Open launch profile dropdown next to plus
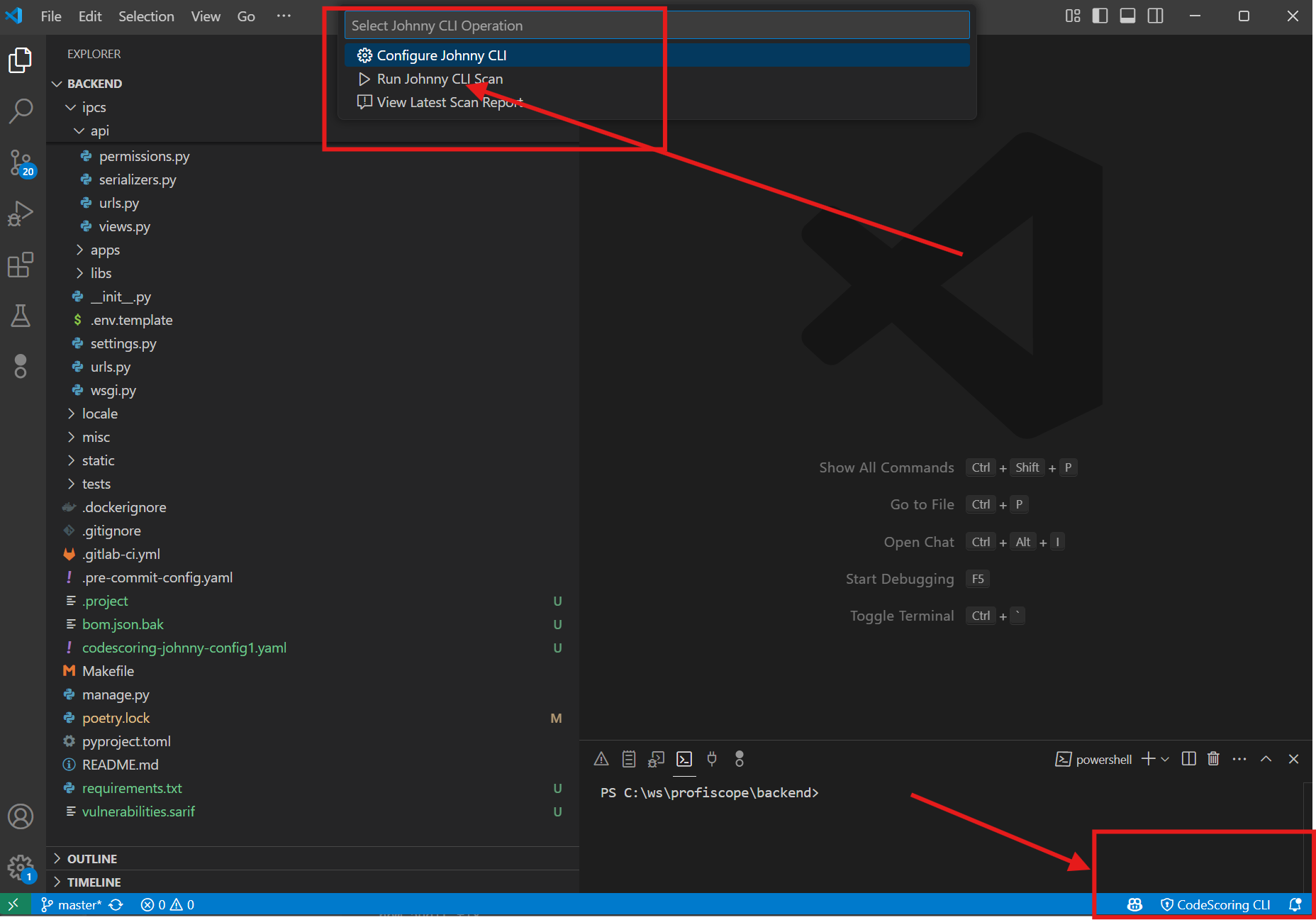Viewport: 1316px width, 920px height. pos(1165,759)
